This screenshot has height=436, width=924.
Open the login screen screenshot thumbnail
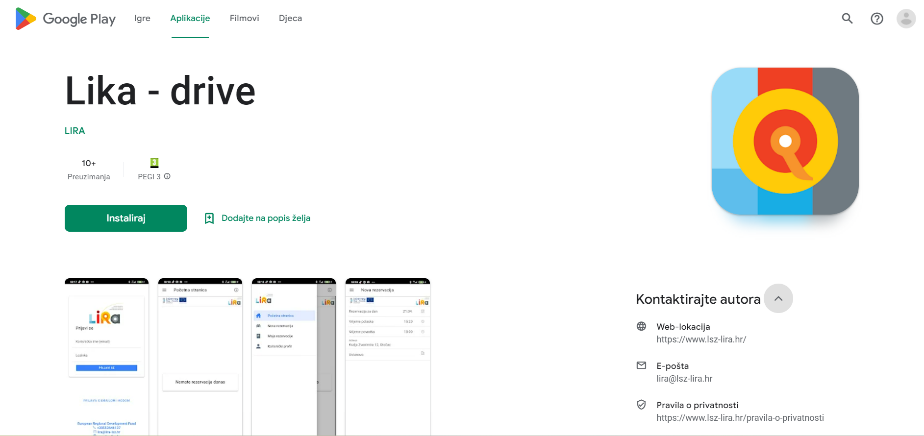(107, 356)
